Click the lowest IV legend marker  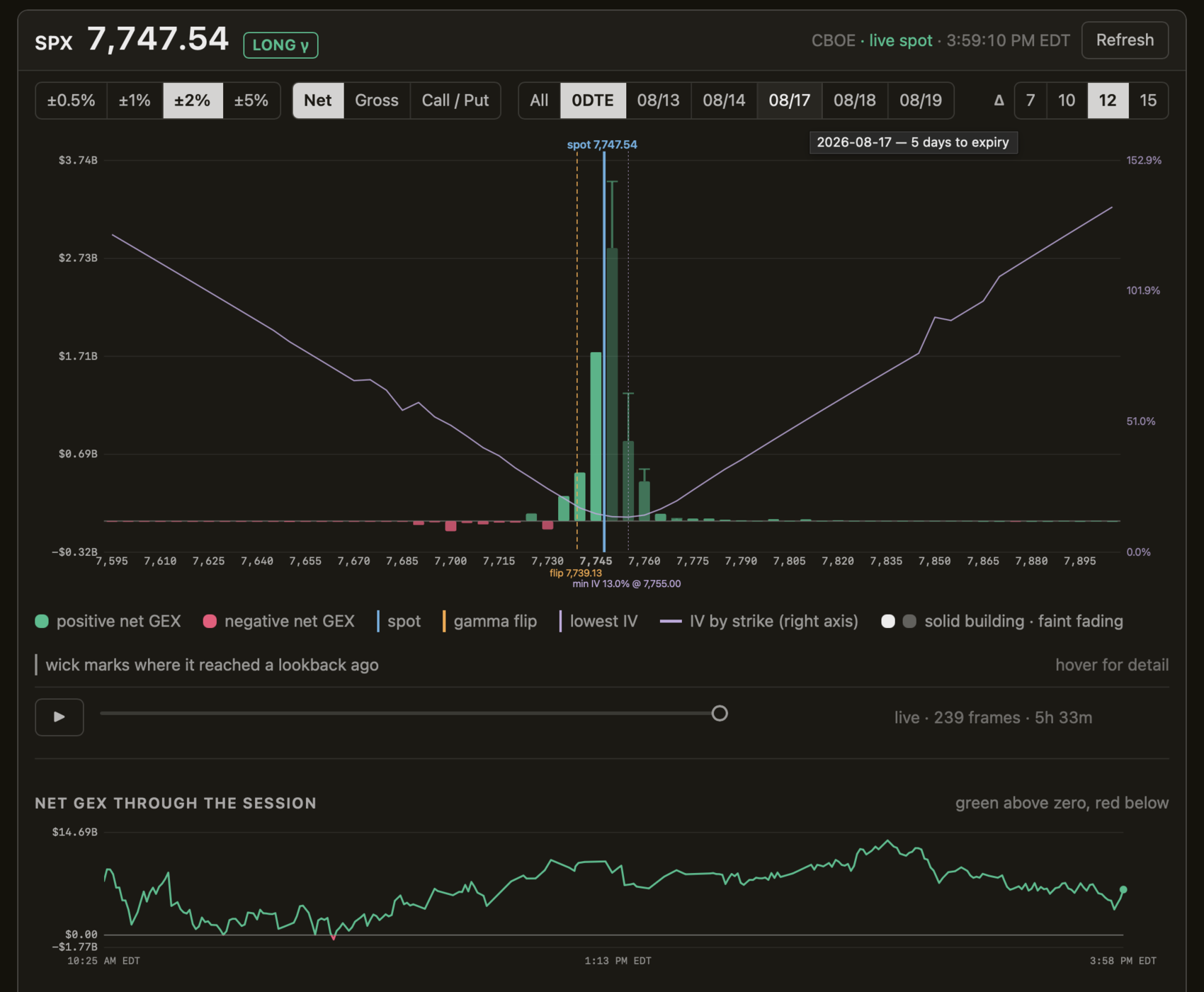(x=560, y=622)
